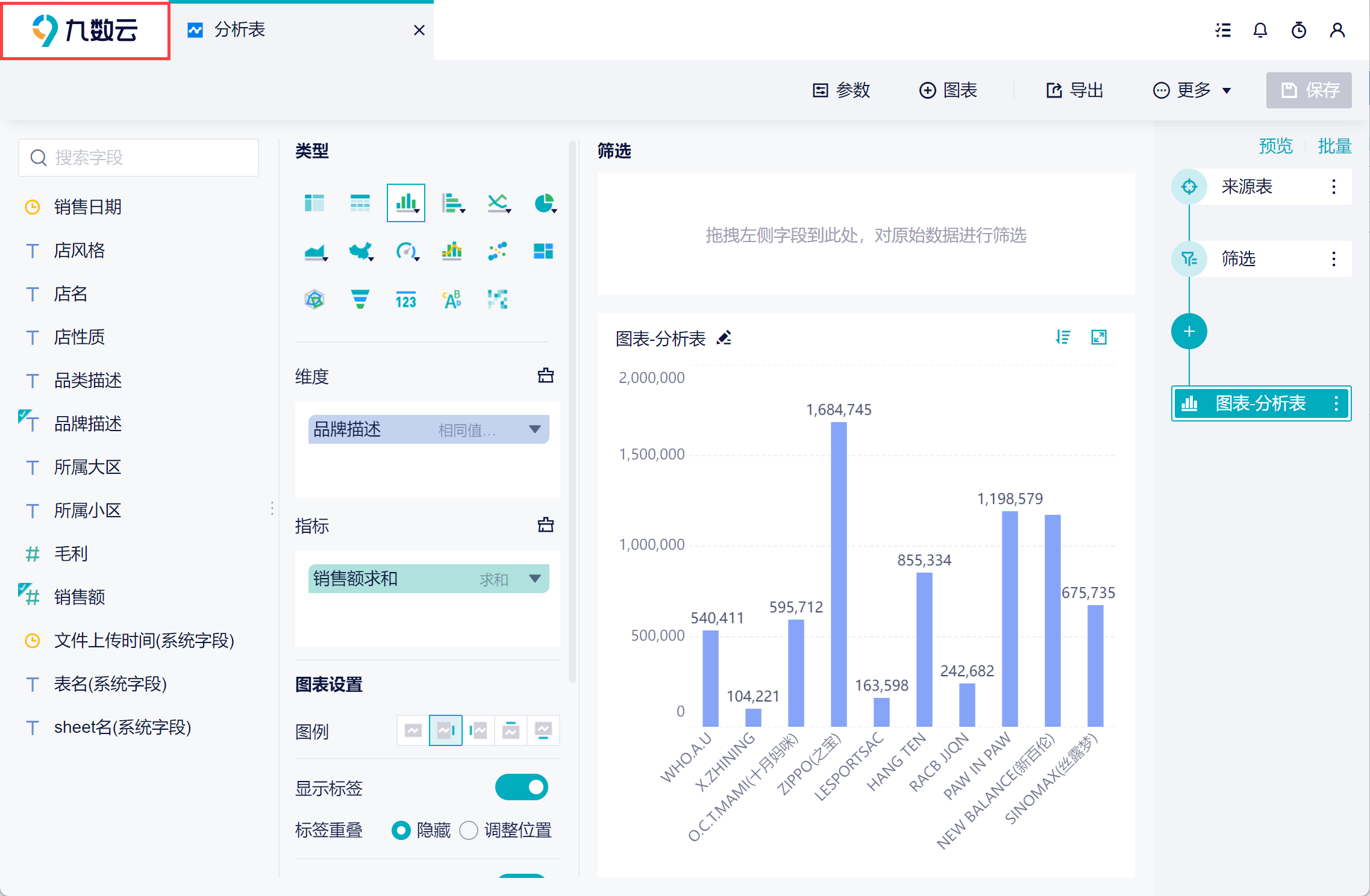1370x896 pixels.
Task: Edit the 图表-分析表 chart title
Action: click(x=724, y=338)
